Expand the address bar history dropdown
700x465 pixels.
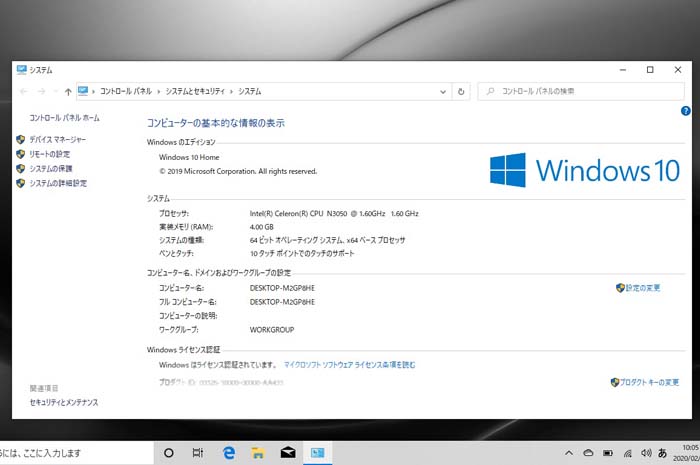pos(443,92)
